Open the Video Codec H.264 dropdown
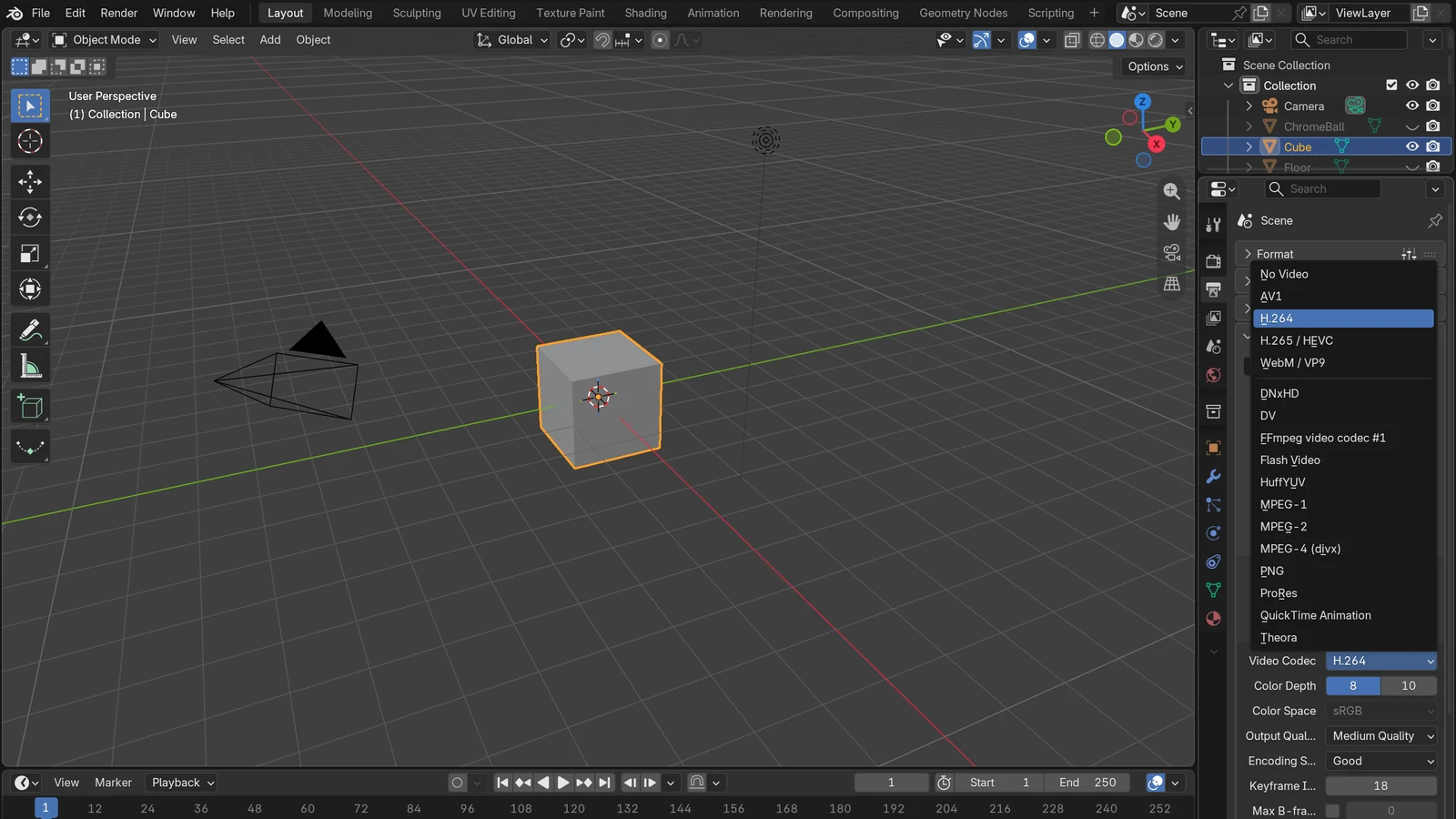Screen dimensions: 1456x819 click(1381, 661)
